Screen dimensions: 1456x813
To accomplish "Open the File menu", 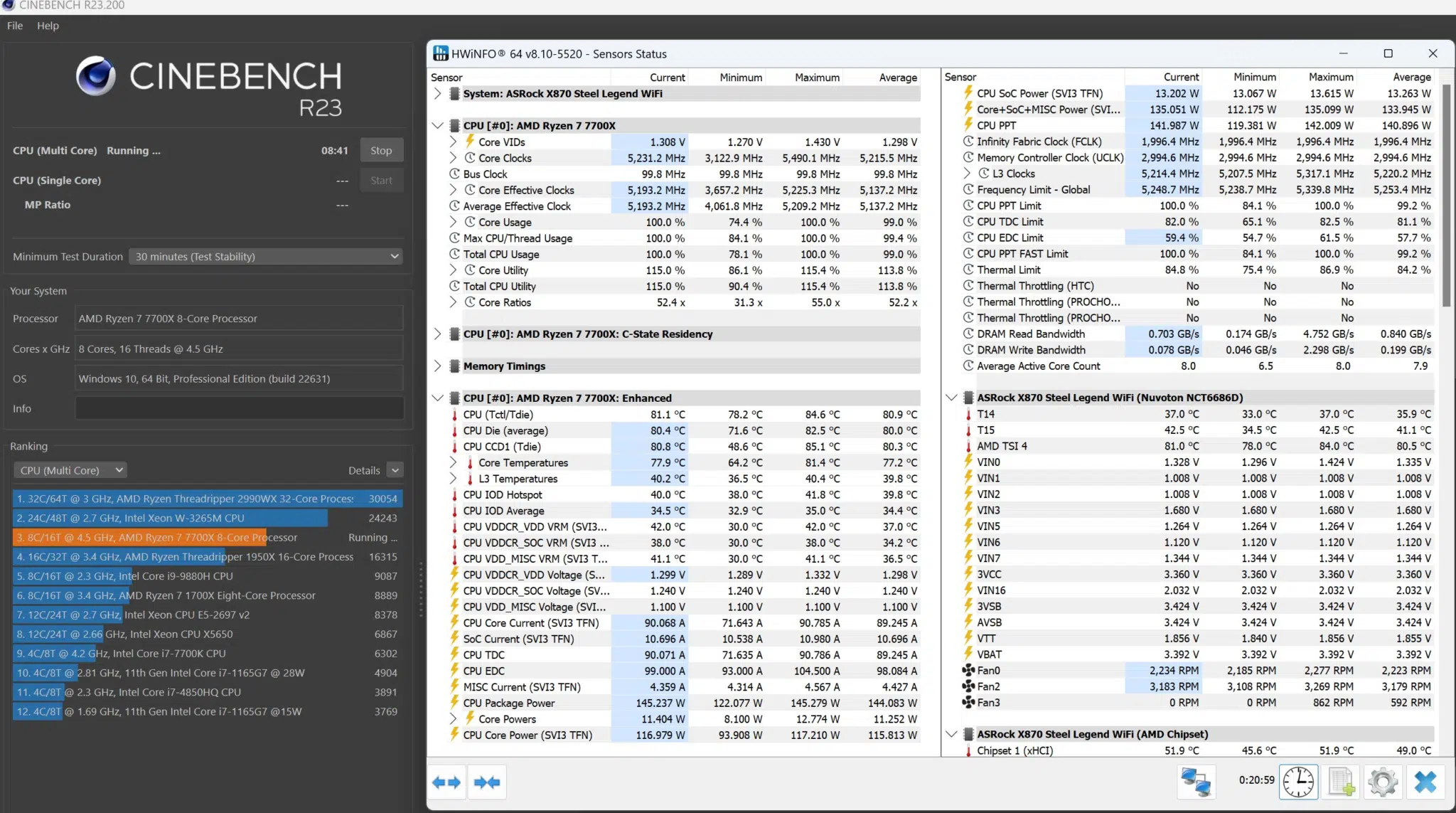I will coord(15,26).
